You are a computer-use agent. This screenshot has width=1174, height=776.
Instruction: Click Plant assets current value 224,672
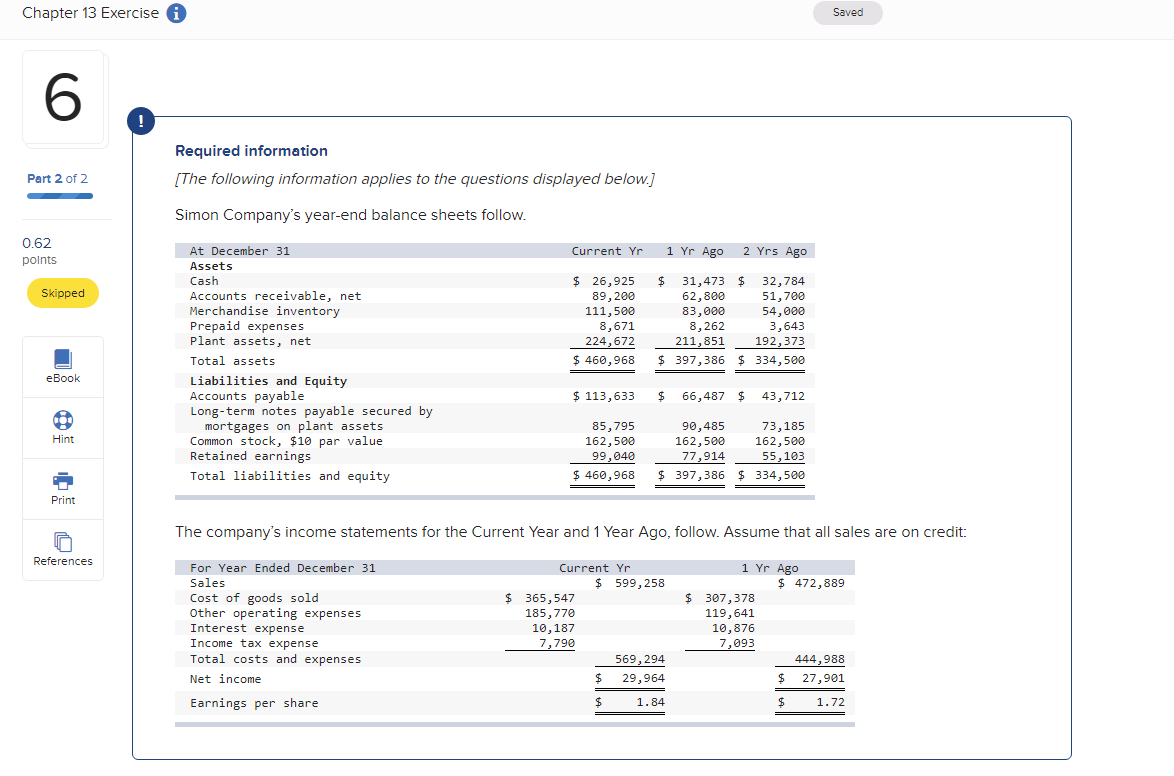point(609,341)
